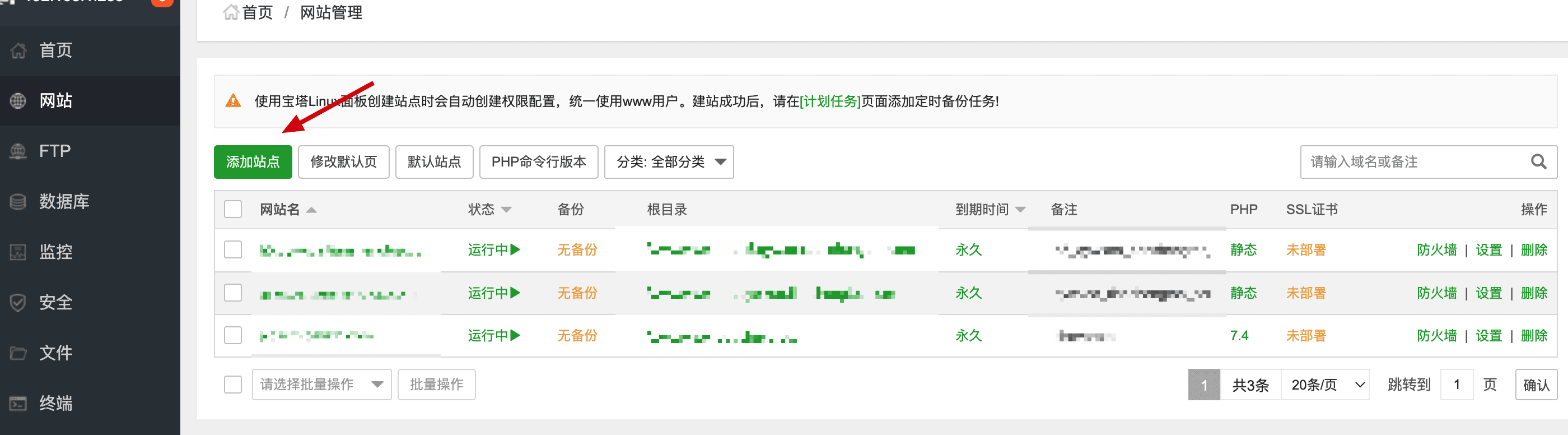
Task: Select page 1 in pagination
Action: coord(1204,385)
